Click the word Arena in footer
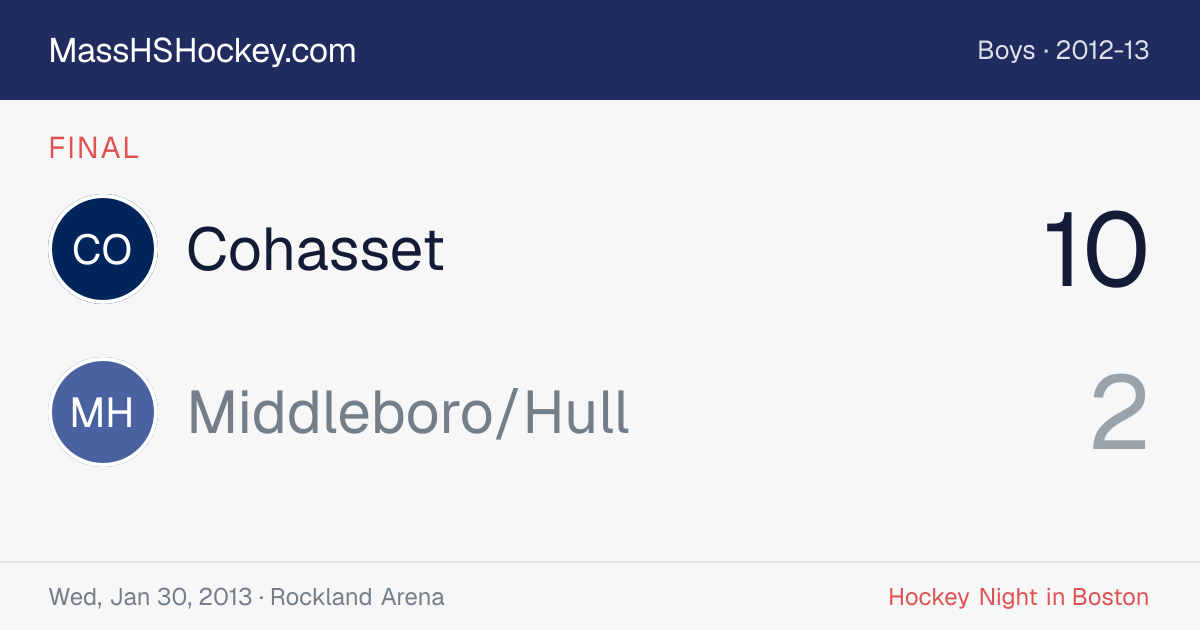Screen dimensions: 1200x630 click(413, 597)
